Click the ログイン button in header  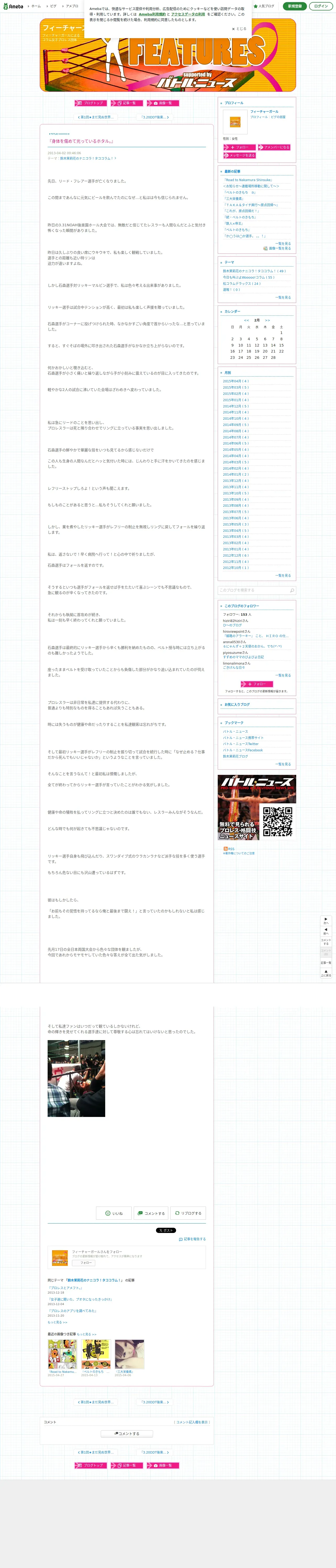click(321, 6)
